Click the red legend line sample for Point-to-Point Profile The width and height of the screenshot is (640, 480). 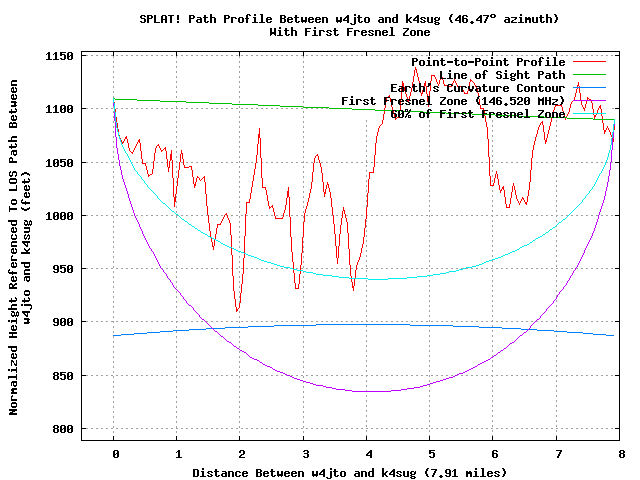[x=589, y=62]
